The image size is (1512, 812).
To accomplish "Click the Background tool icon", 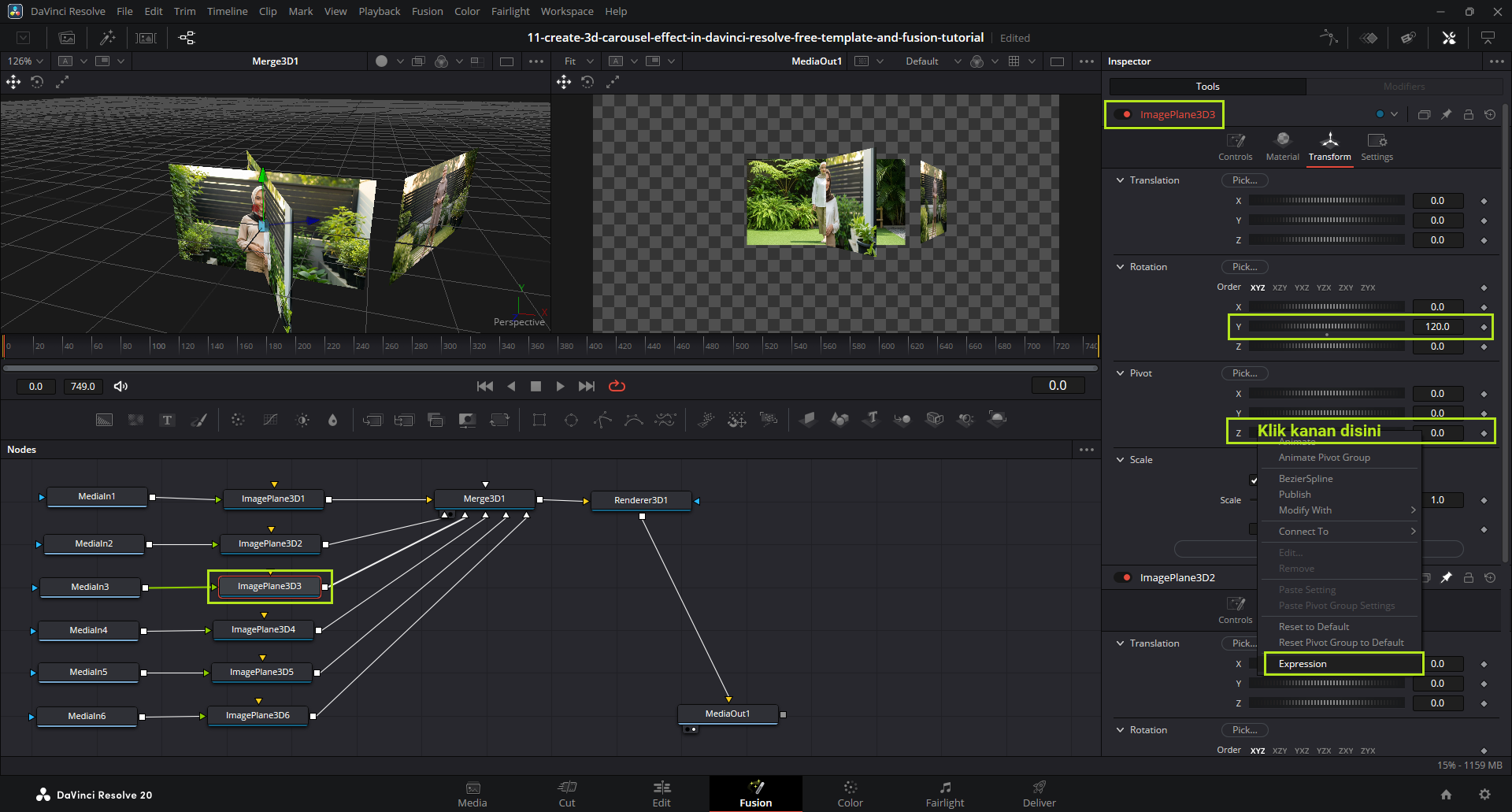I will pyautogui.click(x=104, y=420).
